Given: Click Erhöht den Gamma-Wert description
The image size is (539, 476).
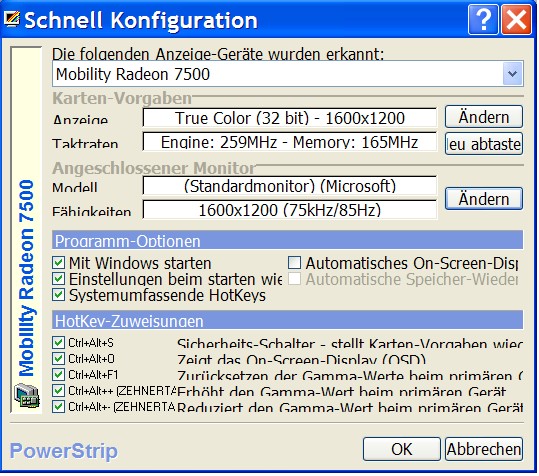Looking at the screenshot, I should [341, 391].
